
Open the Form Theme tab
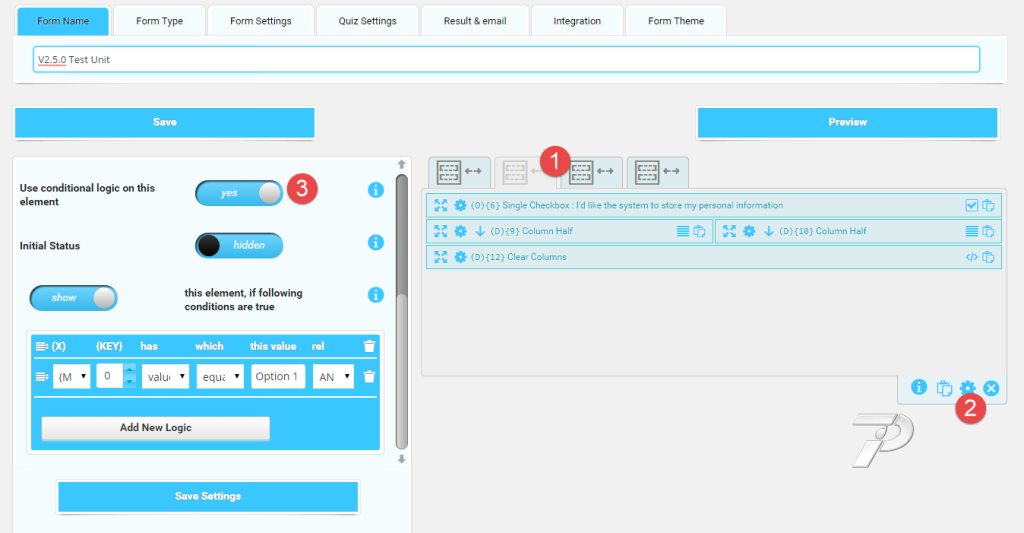click(675, 21)
